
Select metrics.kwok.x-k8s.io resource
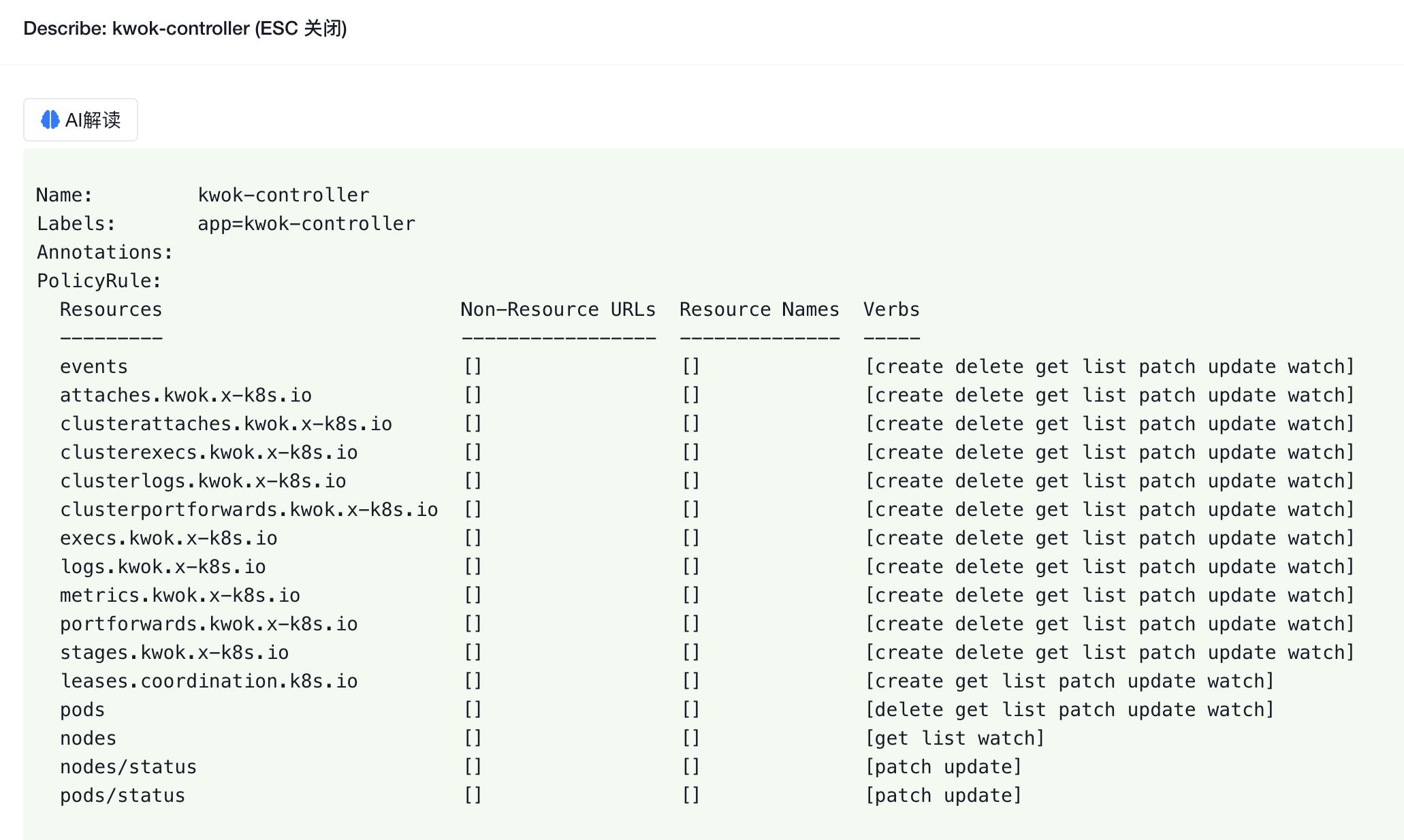click(180, 596)
